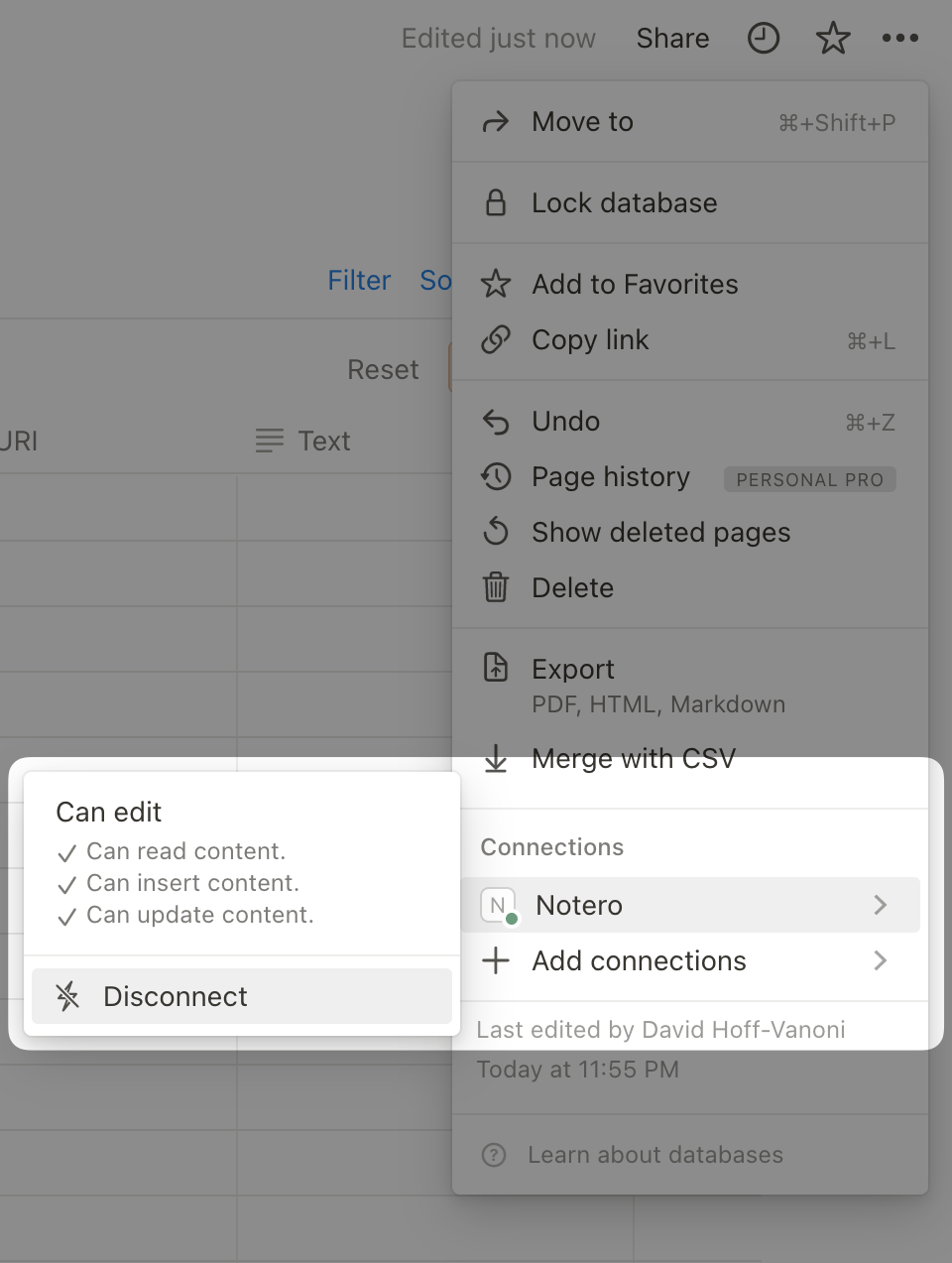Click the favorite star icon in top bar
952x1263 pixels.
832,39
